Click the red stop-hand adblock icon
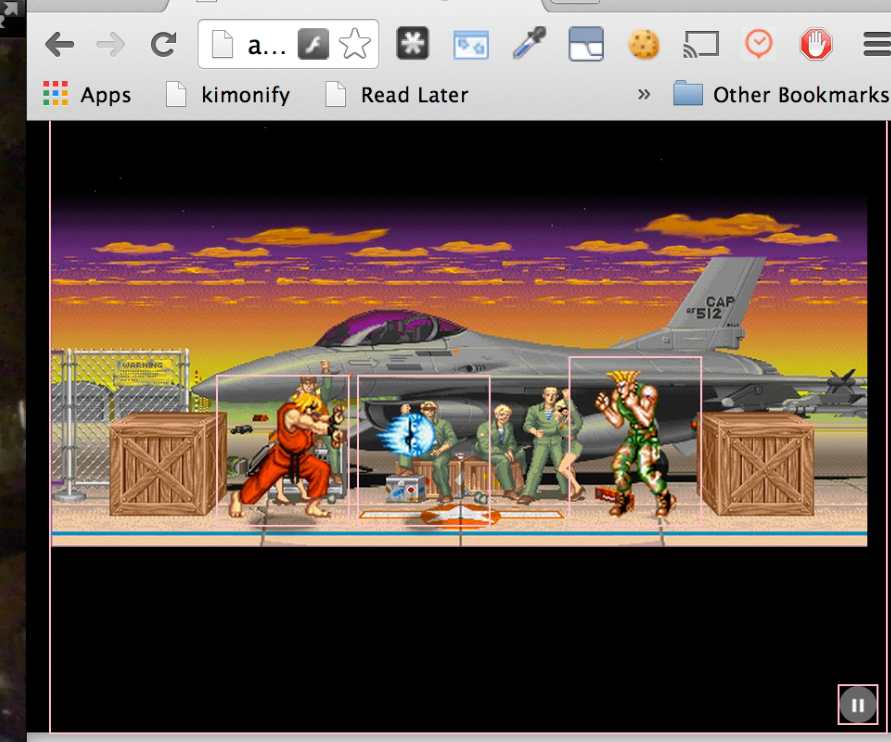The image size is (891, 742). coord(816,44)
